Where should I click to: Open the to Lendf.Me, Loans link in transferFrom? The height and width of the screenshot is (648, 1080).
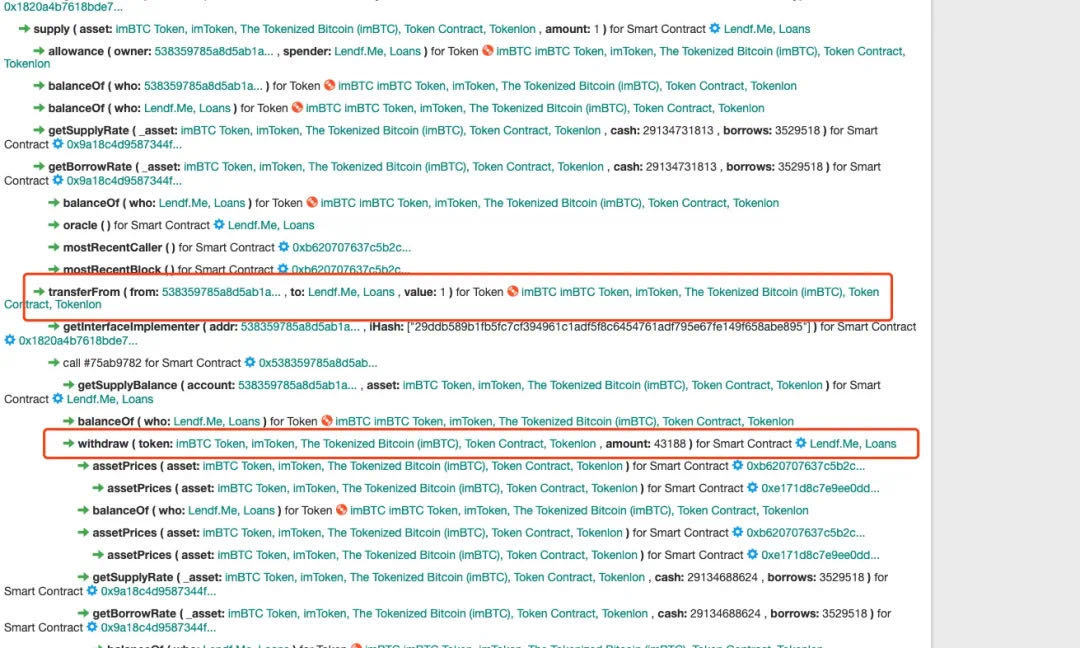pos(351,292)
